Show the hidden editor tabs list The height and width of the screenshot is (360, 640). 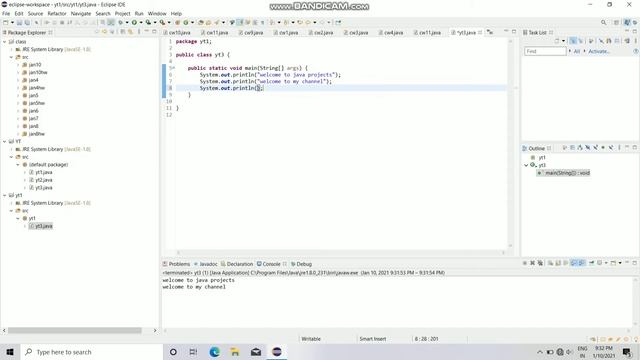[490, 32]
